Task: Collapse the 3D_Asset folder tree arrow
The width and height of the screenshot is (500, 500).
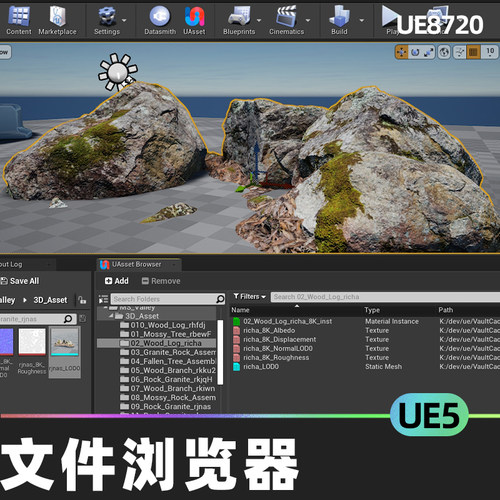Action: coord(111,316)
